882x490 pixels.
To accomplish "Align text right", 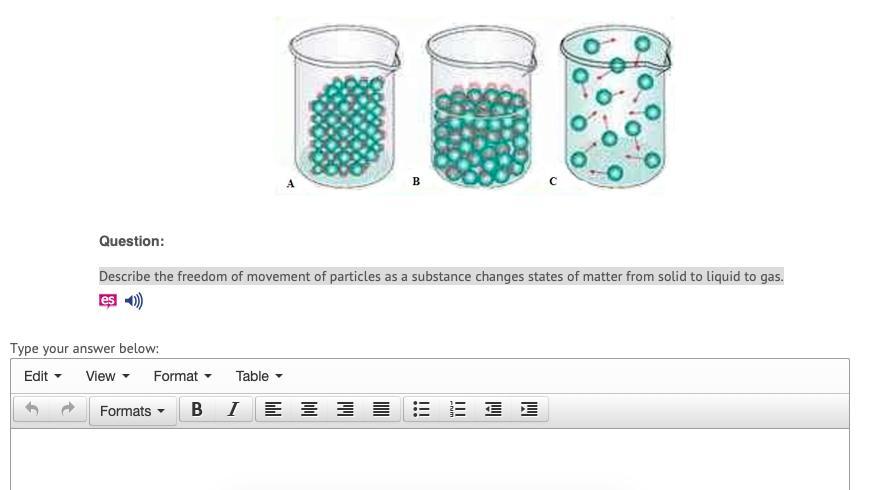I will tap(345, 410).
